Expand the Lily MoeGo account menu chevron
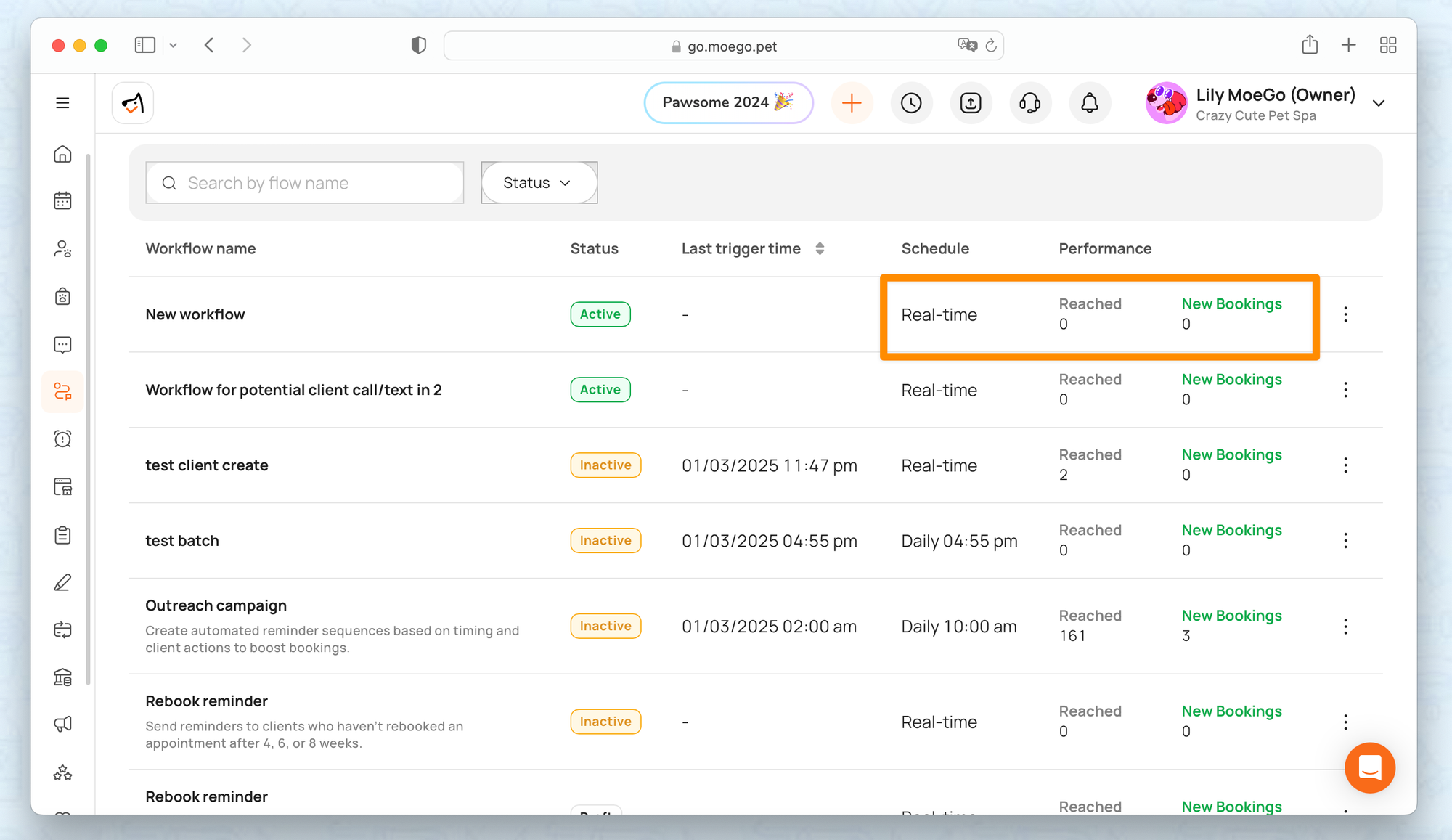This screenshot has width=1452, height=840. coord(1379,103)
